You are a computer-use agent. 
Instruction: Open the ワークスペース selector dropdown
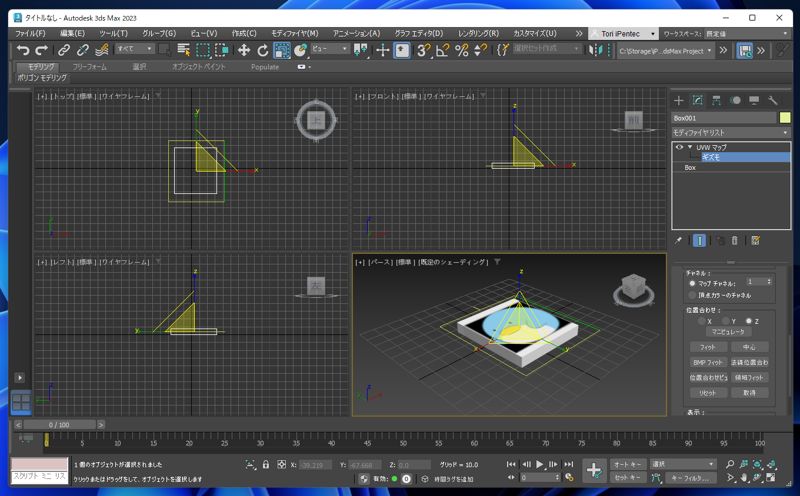click(x=747, y=33)
